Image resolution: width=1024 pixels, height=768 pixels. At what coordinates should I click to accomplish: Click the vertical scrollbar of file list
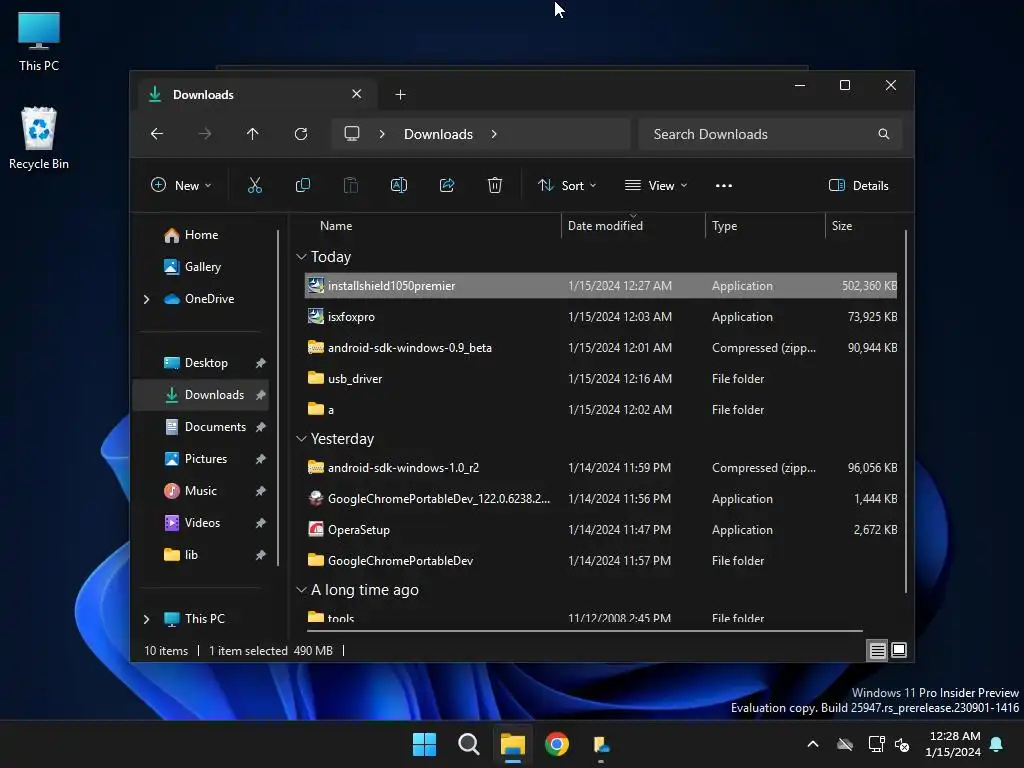tap(906, 411)
